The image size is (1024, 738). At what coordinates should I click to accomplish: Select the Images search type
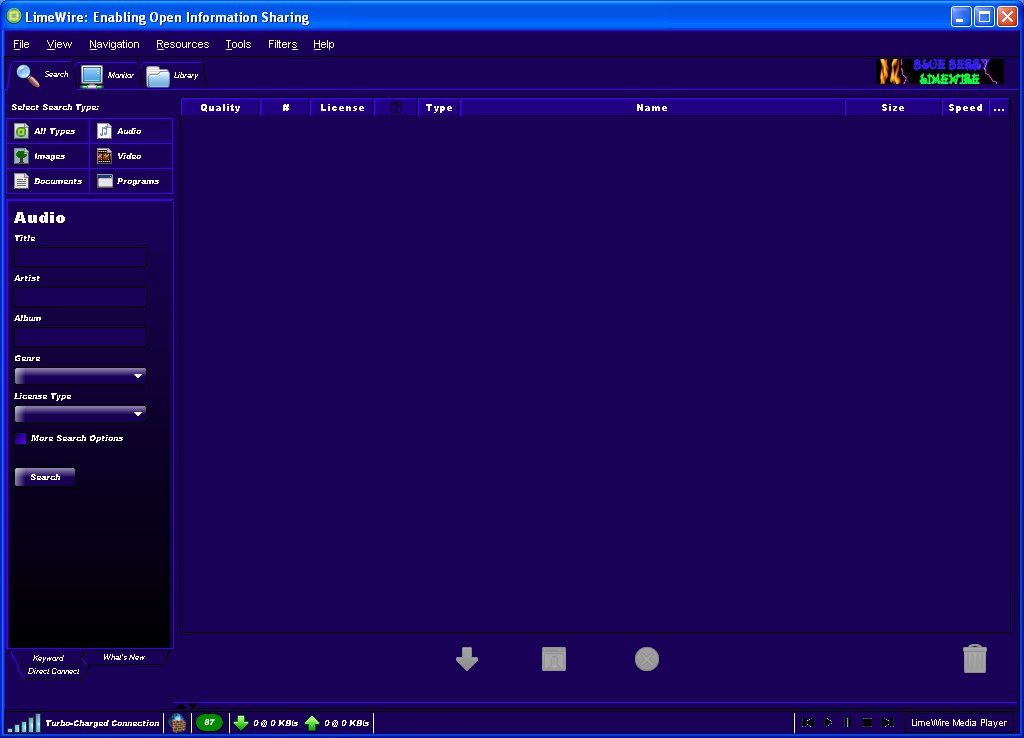coord(48,156)
